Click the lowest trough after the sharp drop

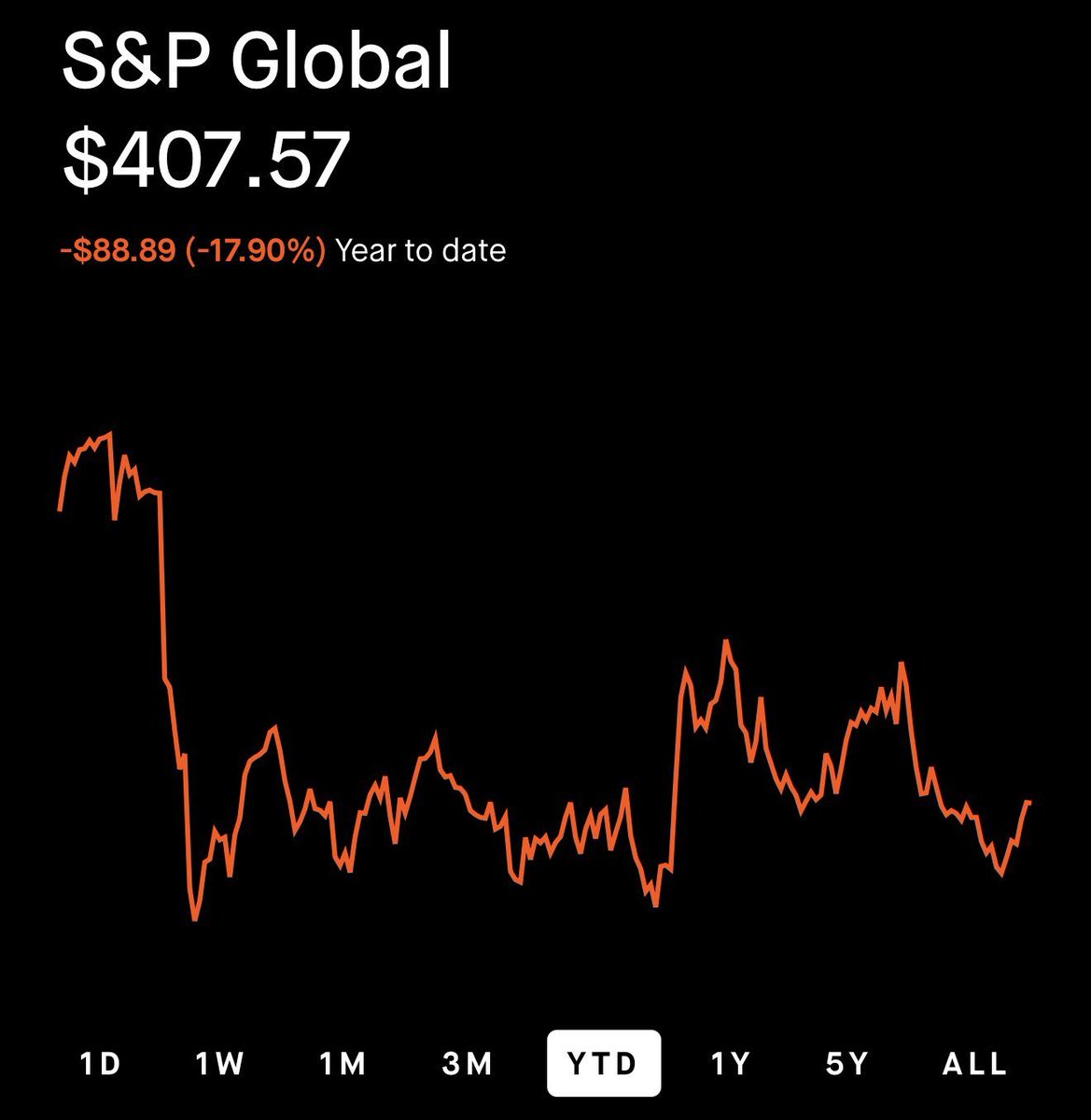[x=195, y=919]
